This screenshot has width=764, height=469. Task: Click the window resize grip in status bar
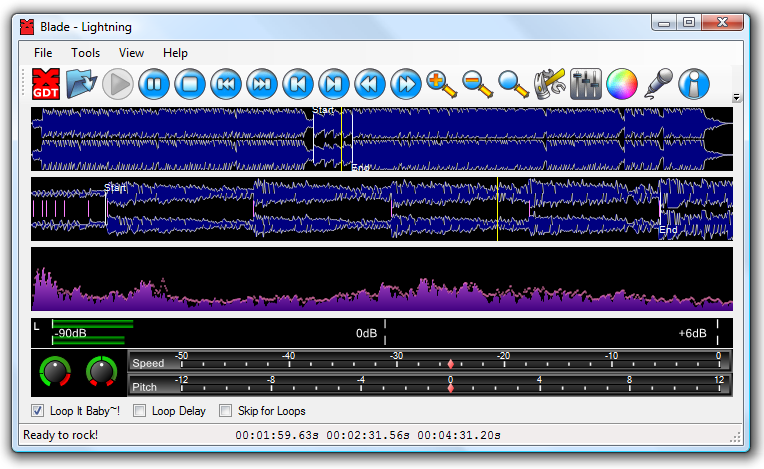(735, 437)
